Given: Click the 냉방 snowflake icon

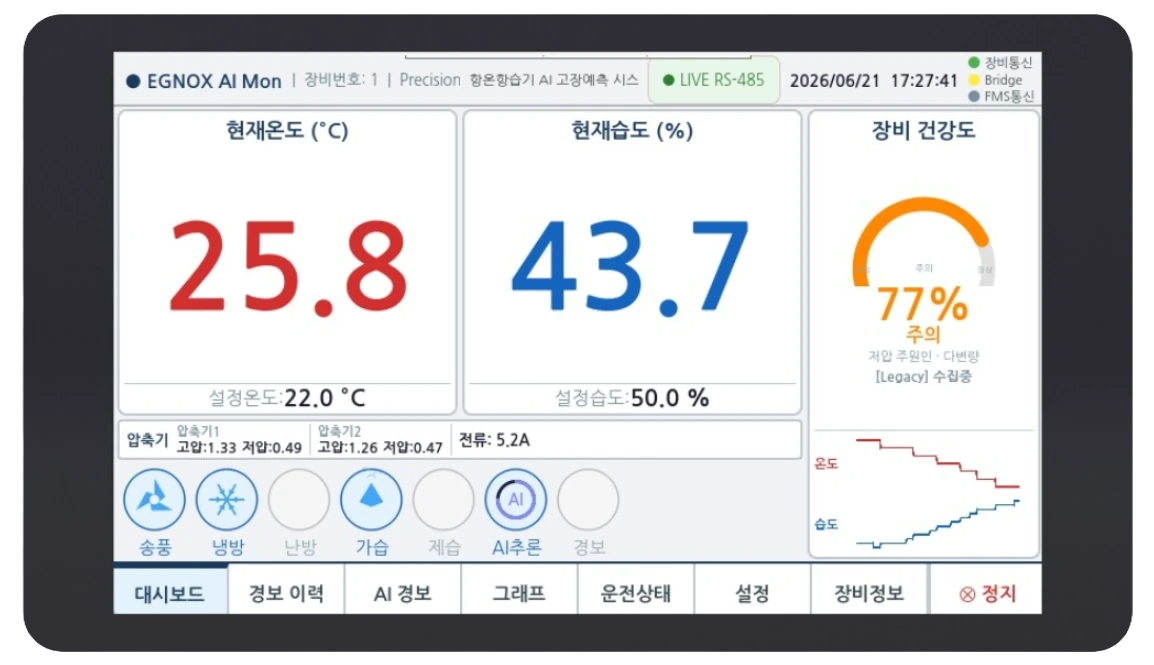Looking at the screenshot, I should [x=227, y=499].
